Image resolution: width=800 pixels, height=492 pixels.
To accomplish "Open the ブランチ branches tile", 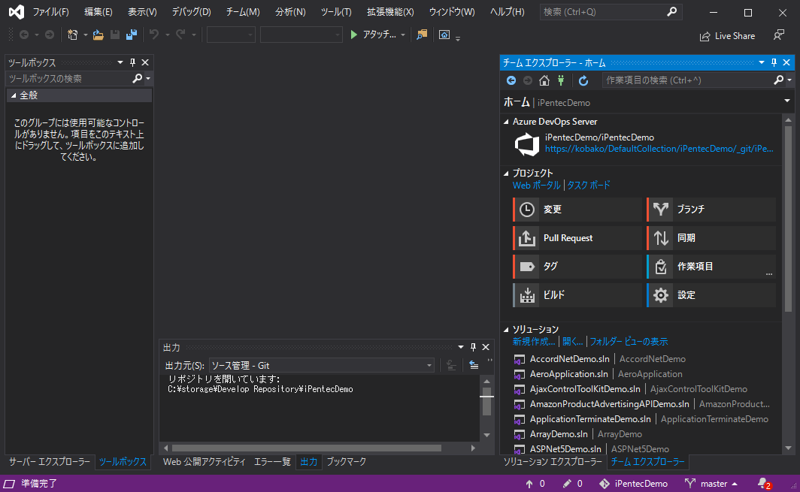I will pyautogui.click(x=711, y=209).
